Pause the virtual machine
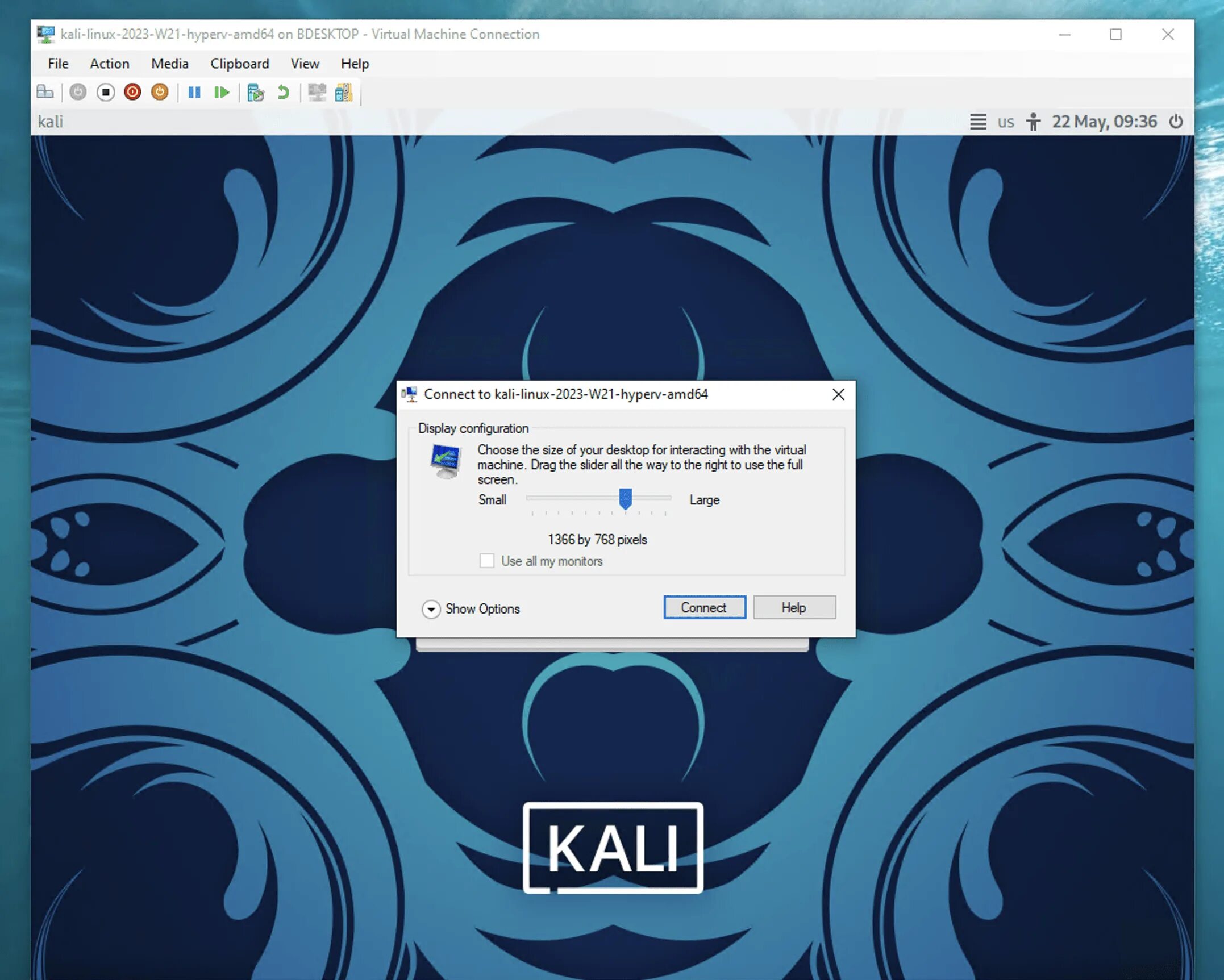Image resolution: width=1224 pixels, height=980 pixels. [x=194, y=92]
